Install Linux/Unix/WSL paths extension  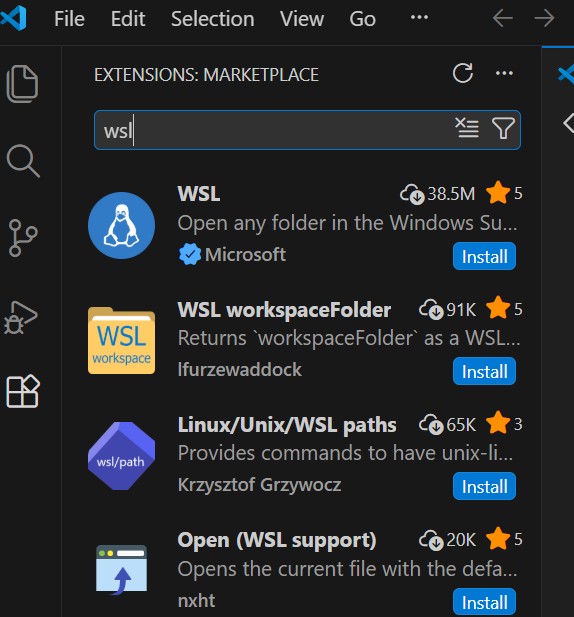coord(484,486)
